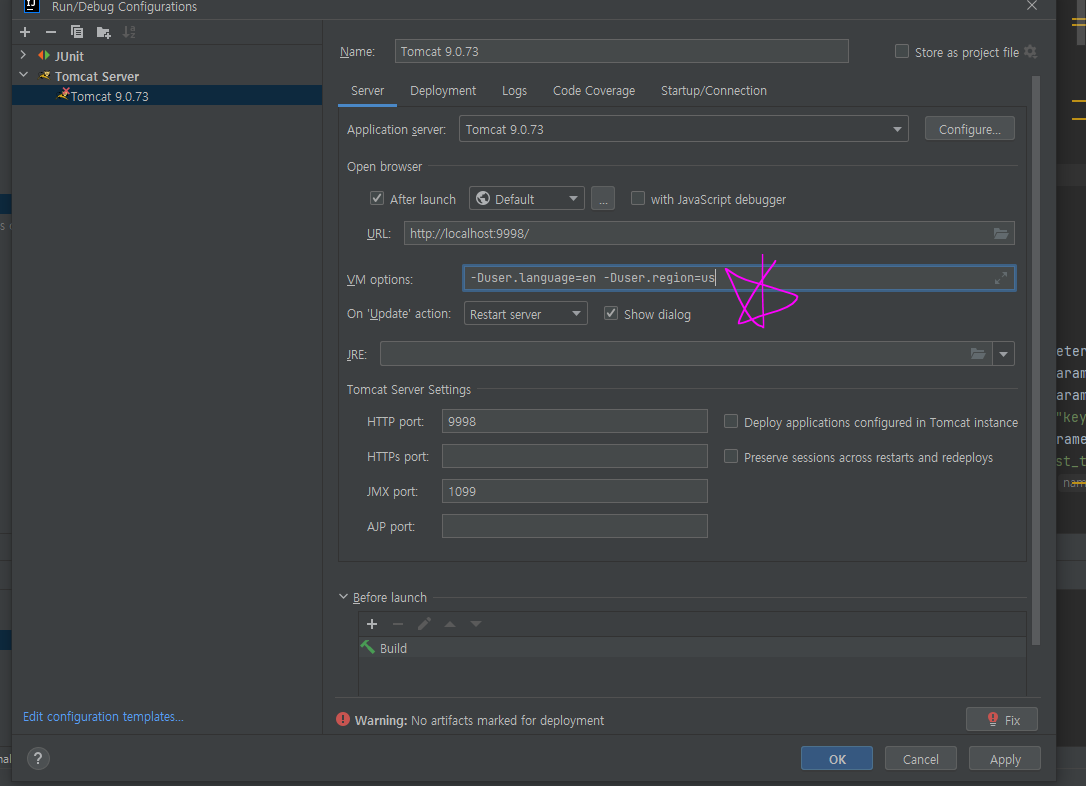1086x786 pixels.
Task: Open project file storage gear settings
Action: pos(1031,52)
